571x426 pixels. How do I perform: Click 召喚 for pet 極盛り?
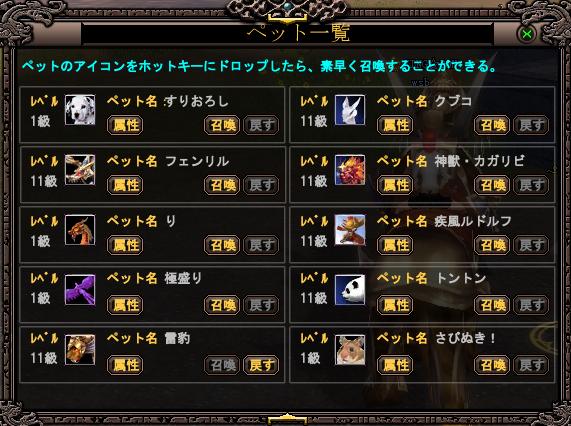click(222, 305)
